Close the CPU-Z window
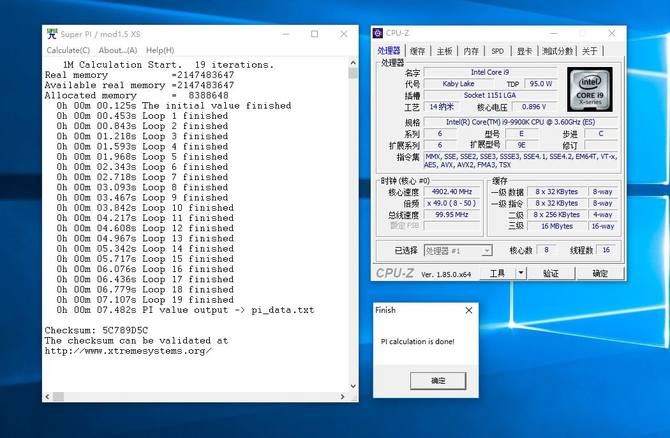 [612, 33]
